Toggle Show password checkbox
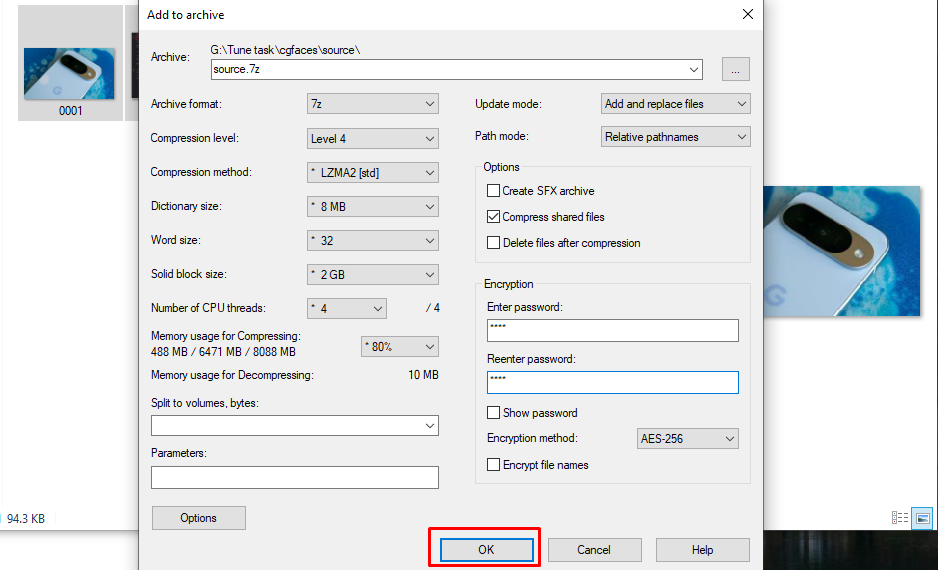This screenshot has height=570, width=938. [x=494, y=413]
